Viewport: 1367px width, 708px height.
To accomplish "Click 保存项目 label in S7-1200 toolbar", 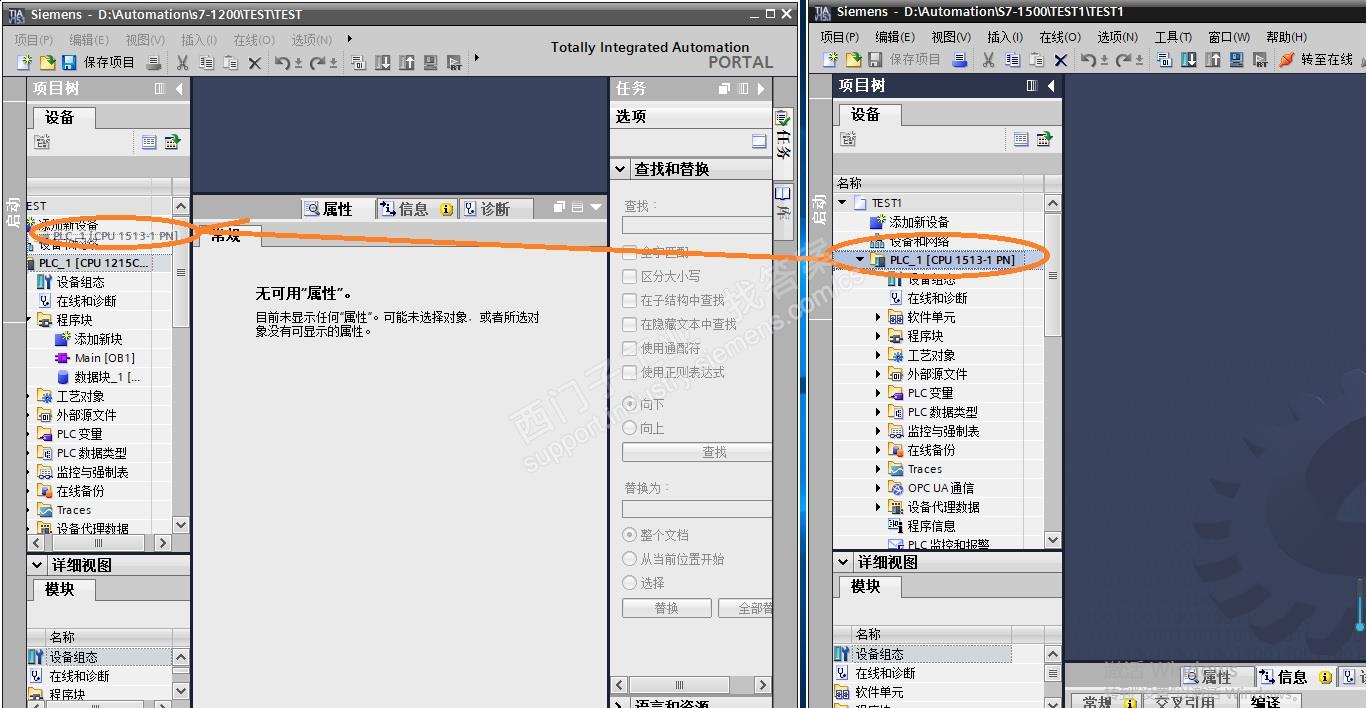I will click(109, 63).
